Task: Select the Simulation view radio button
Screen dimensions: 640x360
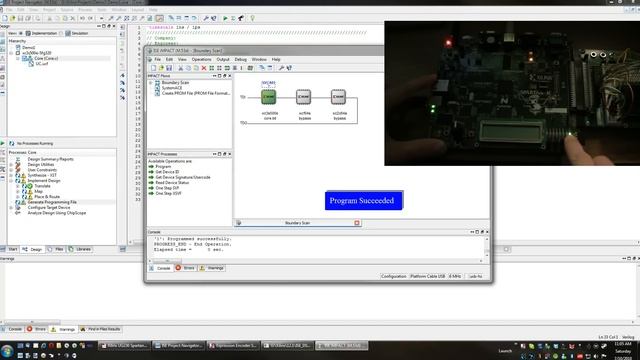Action: (61, 33)
